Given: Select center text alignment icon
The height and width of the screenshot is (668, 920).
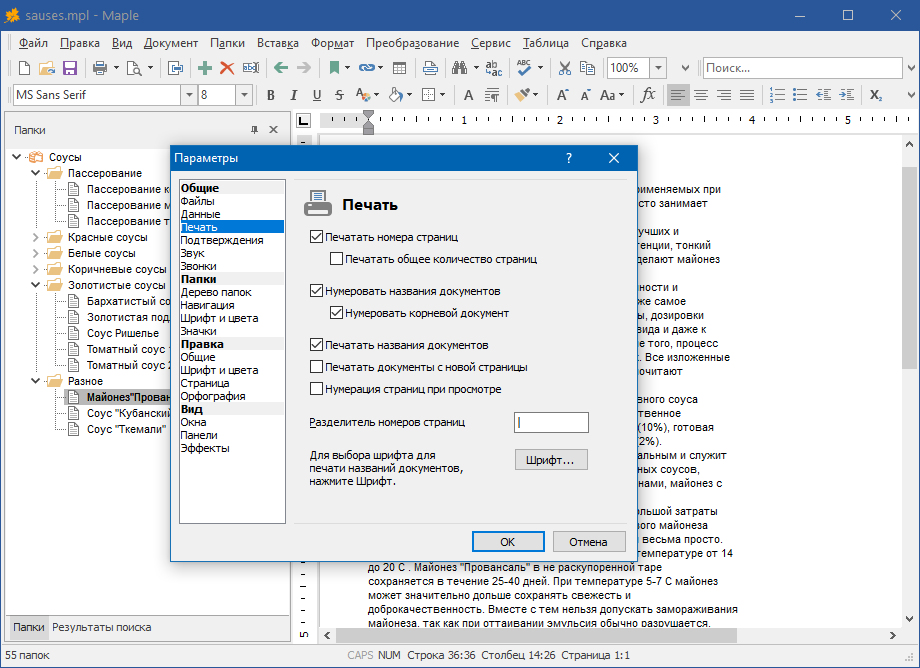Looking at the screenshot, I should (x=701, y=95).
